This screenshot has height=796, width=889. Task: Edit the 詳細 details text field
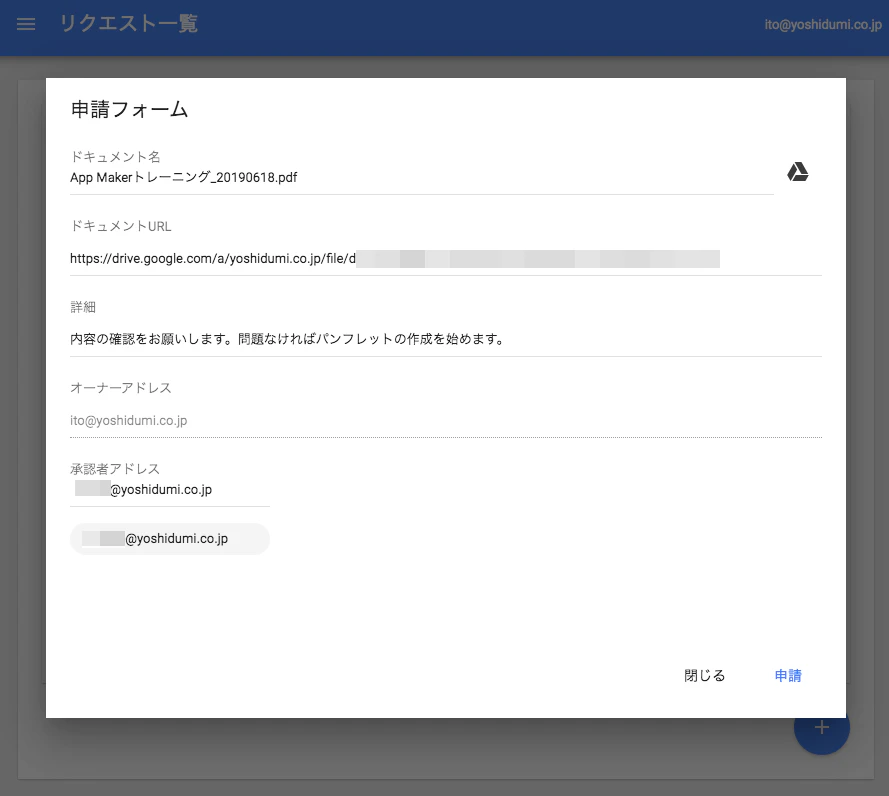tap(446, 339)
